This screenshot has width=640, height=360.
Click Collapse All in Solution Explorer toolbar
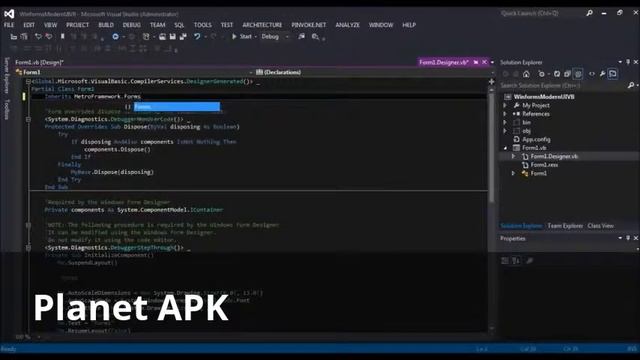(567, 74)
